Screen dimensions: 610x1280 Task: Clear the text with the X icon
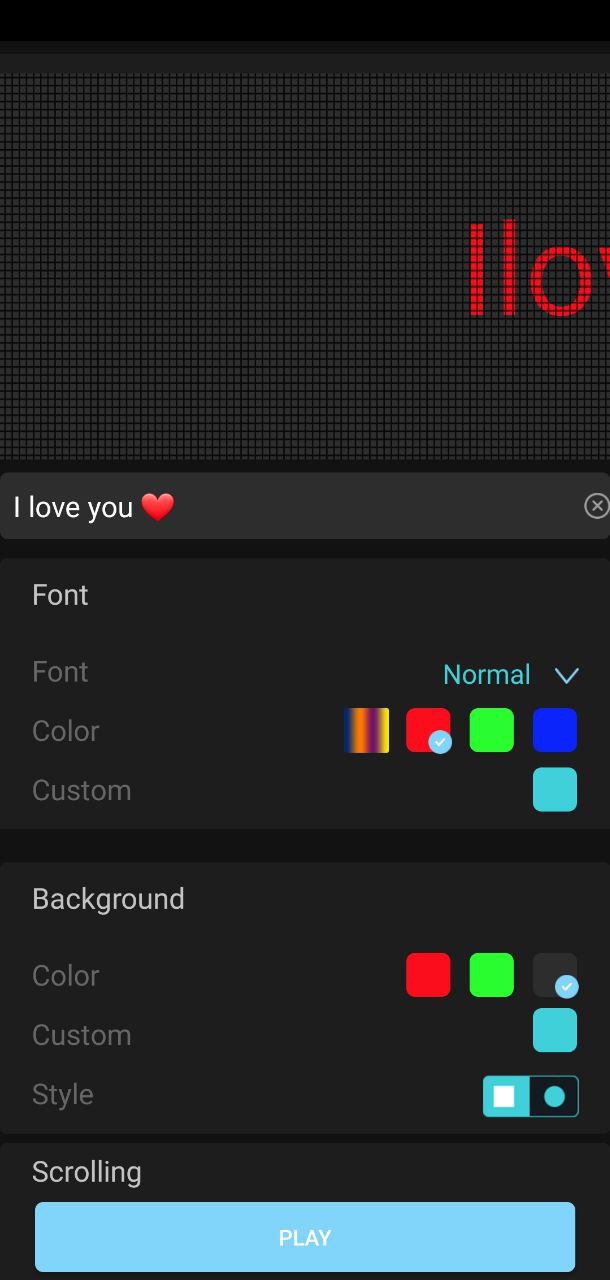tap(596, 506)
